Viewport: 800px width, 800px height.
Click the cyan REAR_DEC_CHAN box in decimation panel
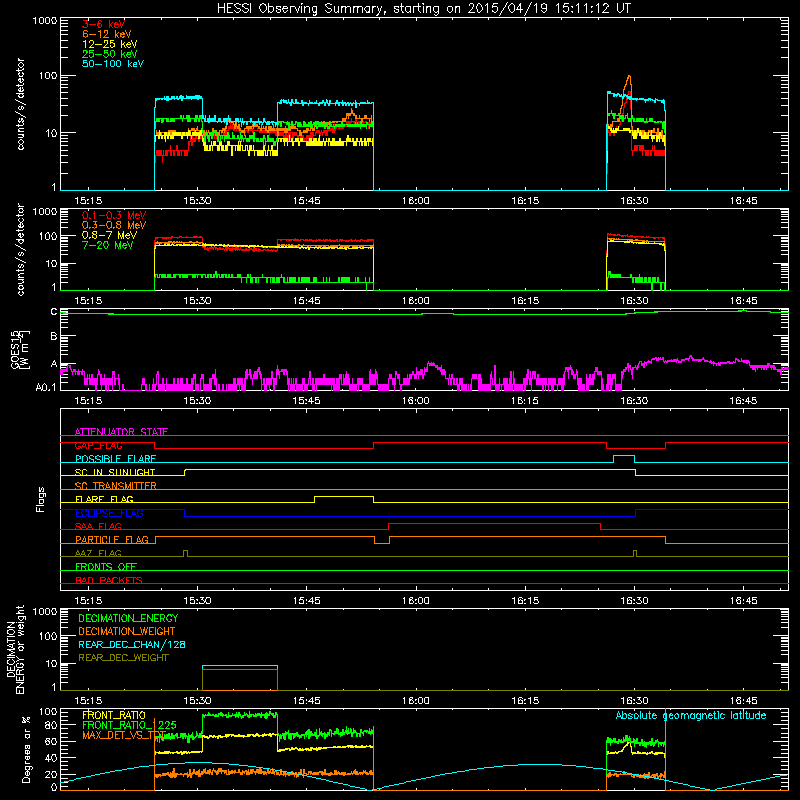coord(240,666)
